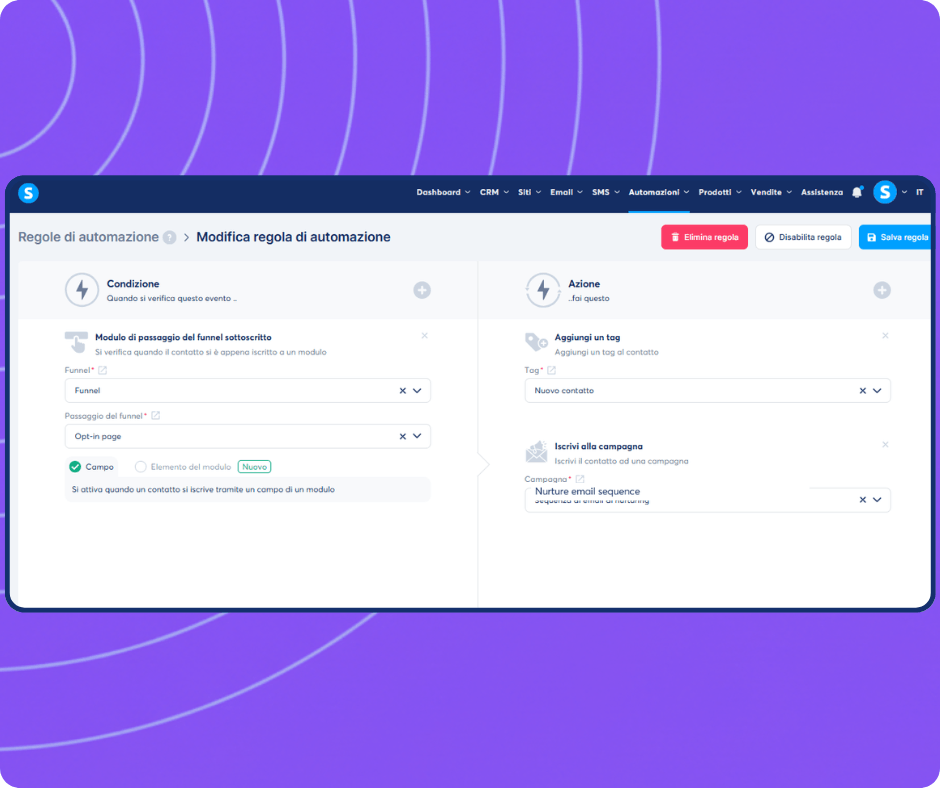Viewport: 940px width, 788px height.
Task: Add a new condition with plus icon
Action: click(x=422, y=290)
